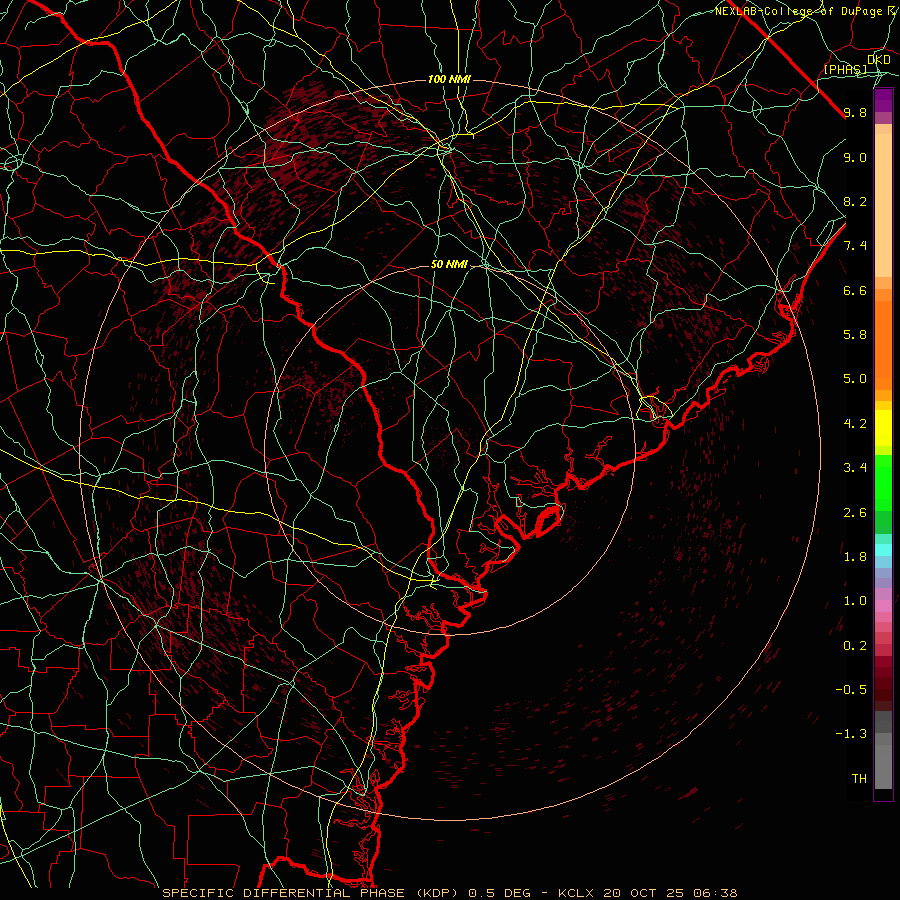
Task: Click the -0.5 legend value
Action: [851, 690]
